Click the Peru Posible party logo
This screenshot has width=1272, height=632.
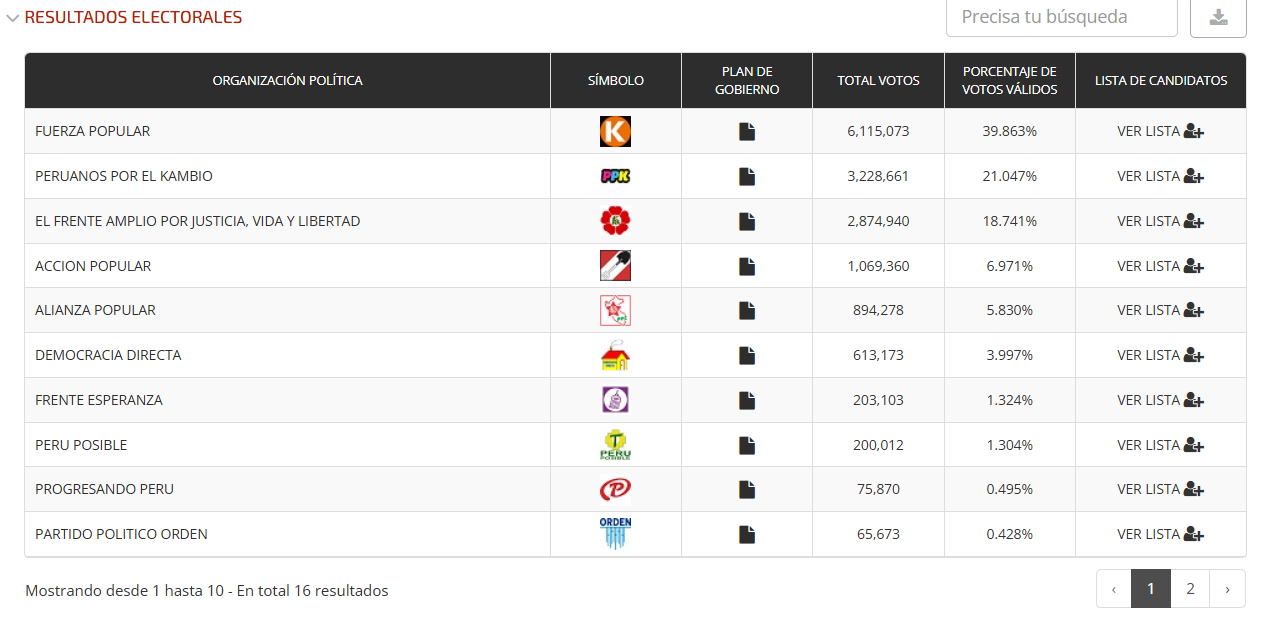coord(615,445)
